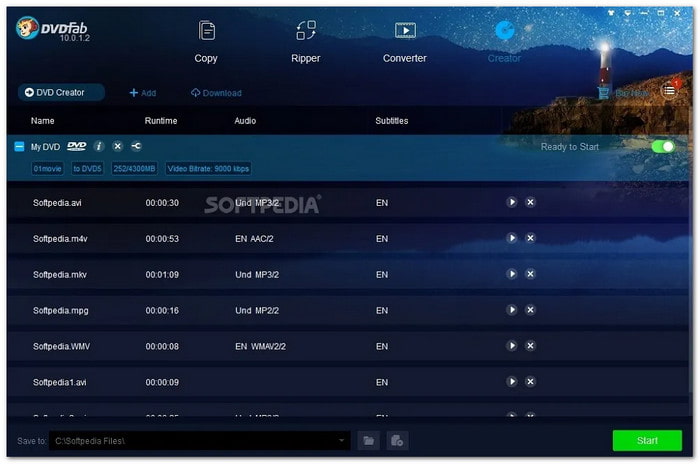Click the DVDFab logo
Viewport: 700px width, 464px height.
pyautogui.click(x=52, y=29)
